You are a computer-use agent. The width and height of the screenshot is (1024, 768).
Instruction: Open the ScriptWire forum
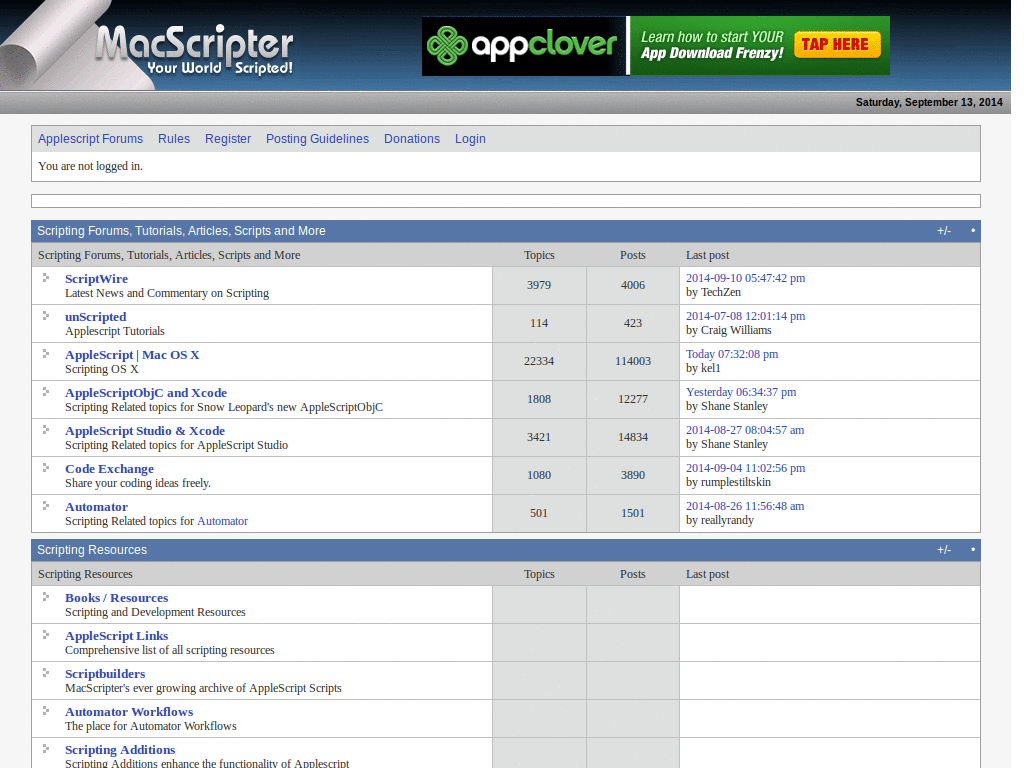click(x=97, y=279)
